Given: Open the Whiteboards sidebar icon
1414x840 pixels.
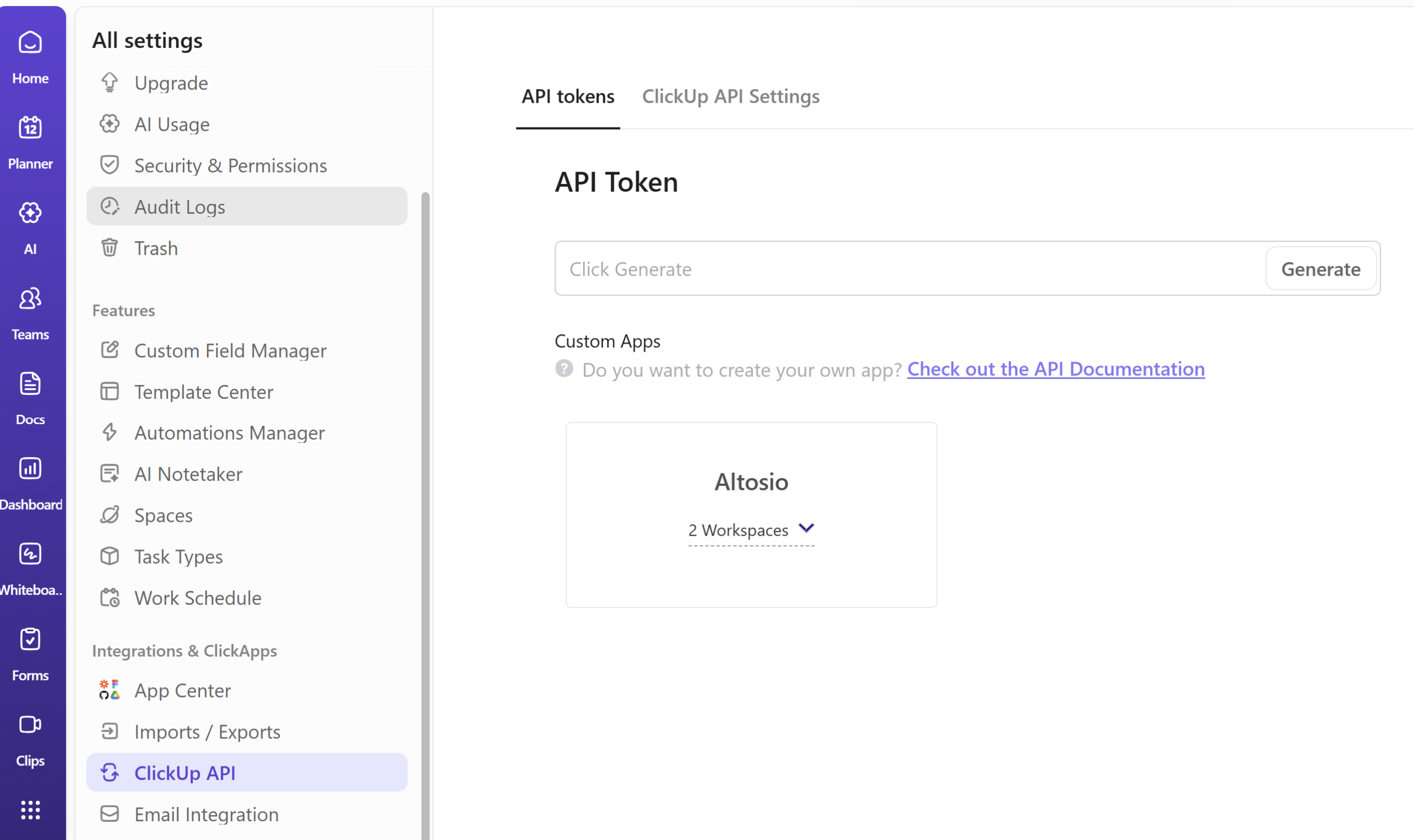Looking at the screenshot, I should tap(30, 554).
